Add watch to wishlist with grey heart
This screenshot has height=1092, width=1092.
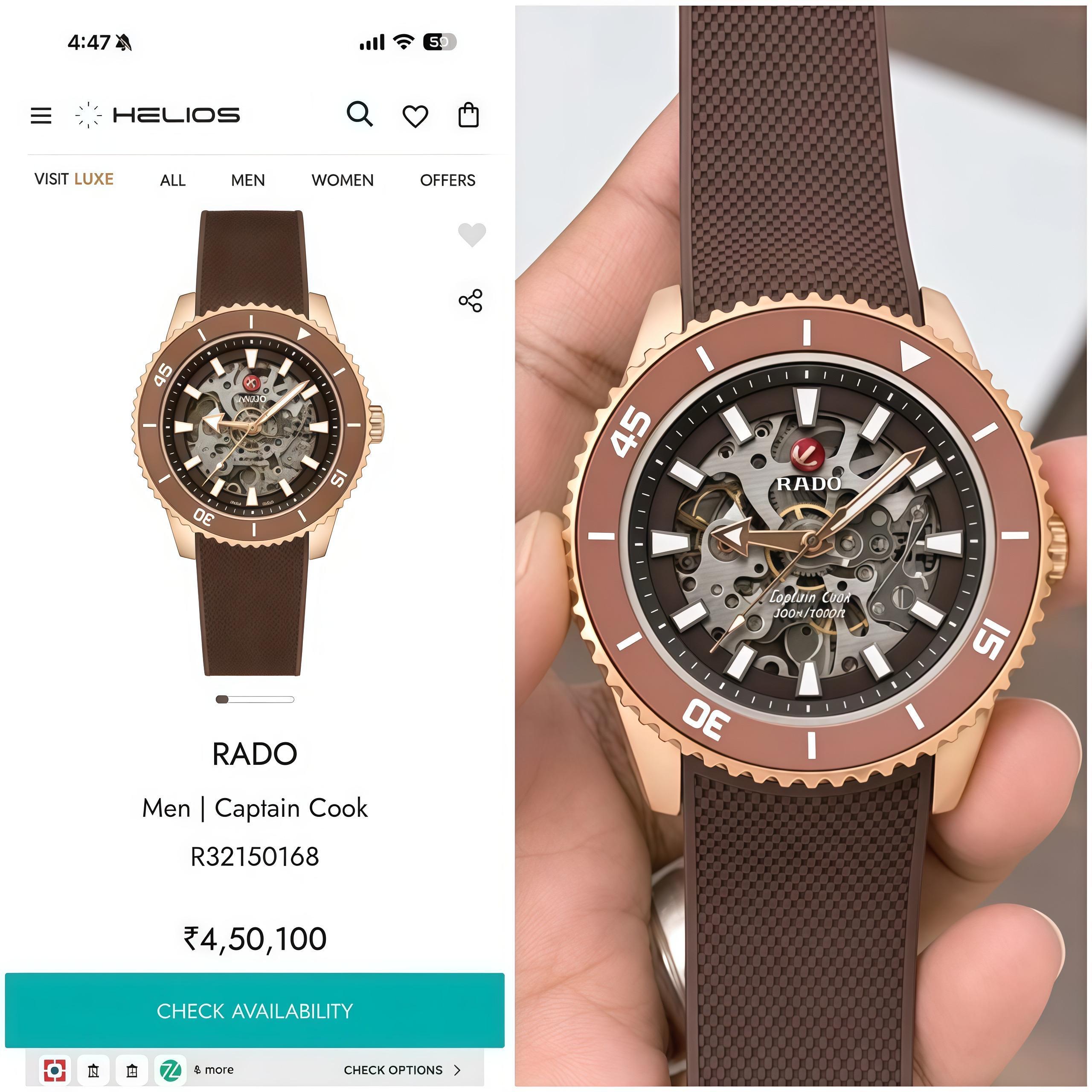point(472,235)
